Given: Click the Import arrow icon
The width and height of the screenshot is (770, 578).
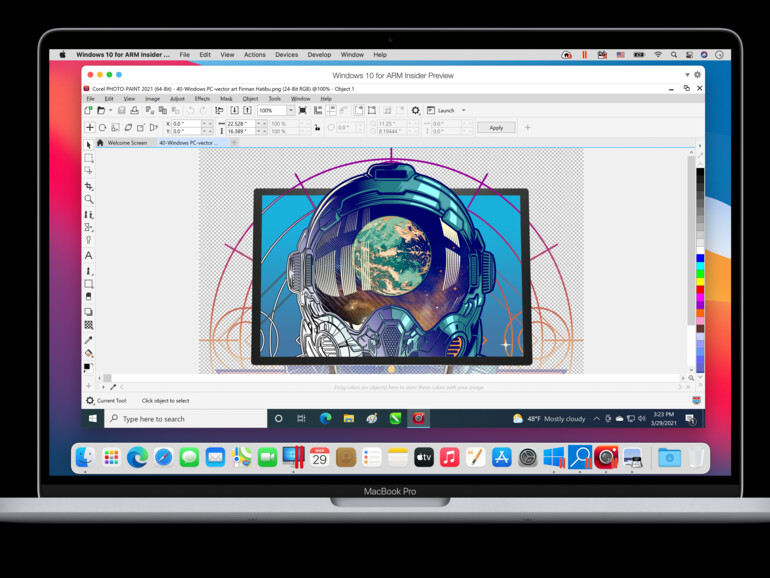Looking at the screenshot, I should click(235, 110).
